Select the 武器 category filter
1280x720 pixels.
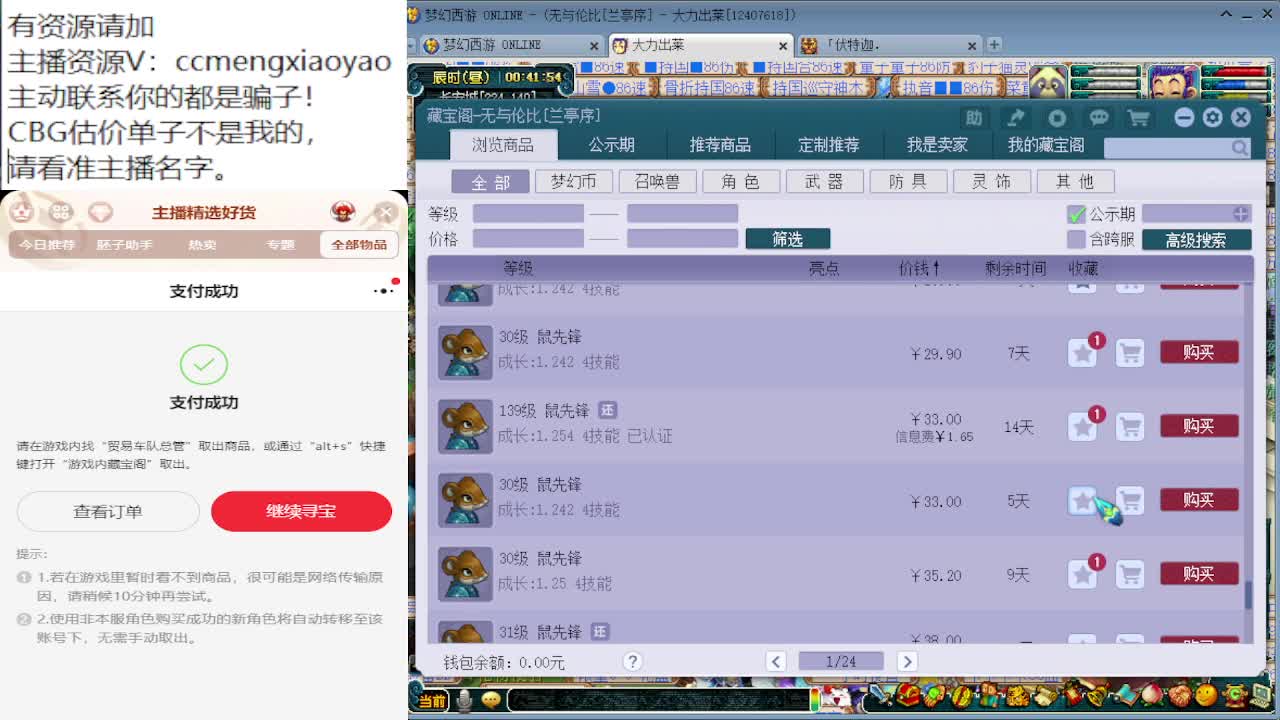point(824,181)
